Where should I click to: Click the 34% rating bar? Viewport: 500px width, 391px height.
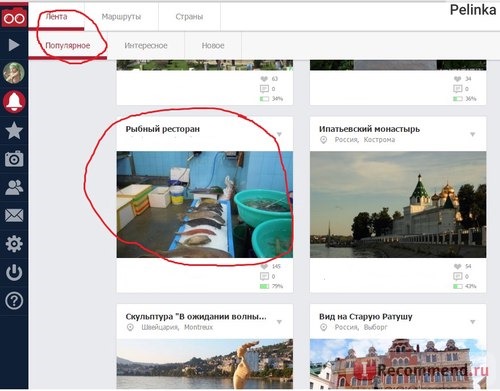point(264,99)
